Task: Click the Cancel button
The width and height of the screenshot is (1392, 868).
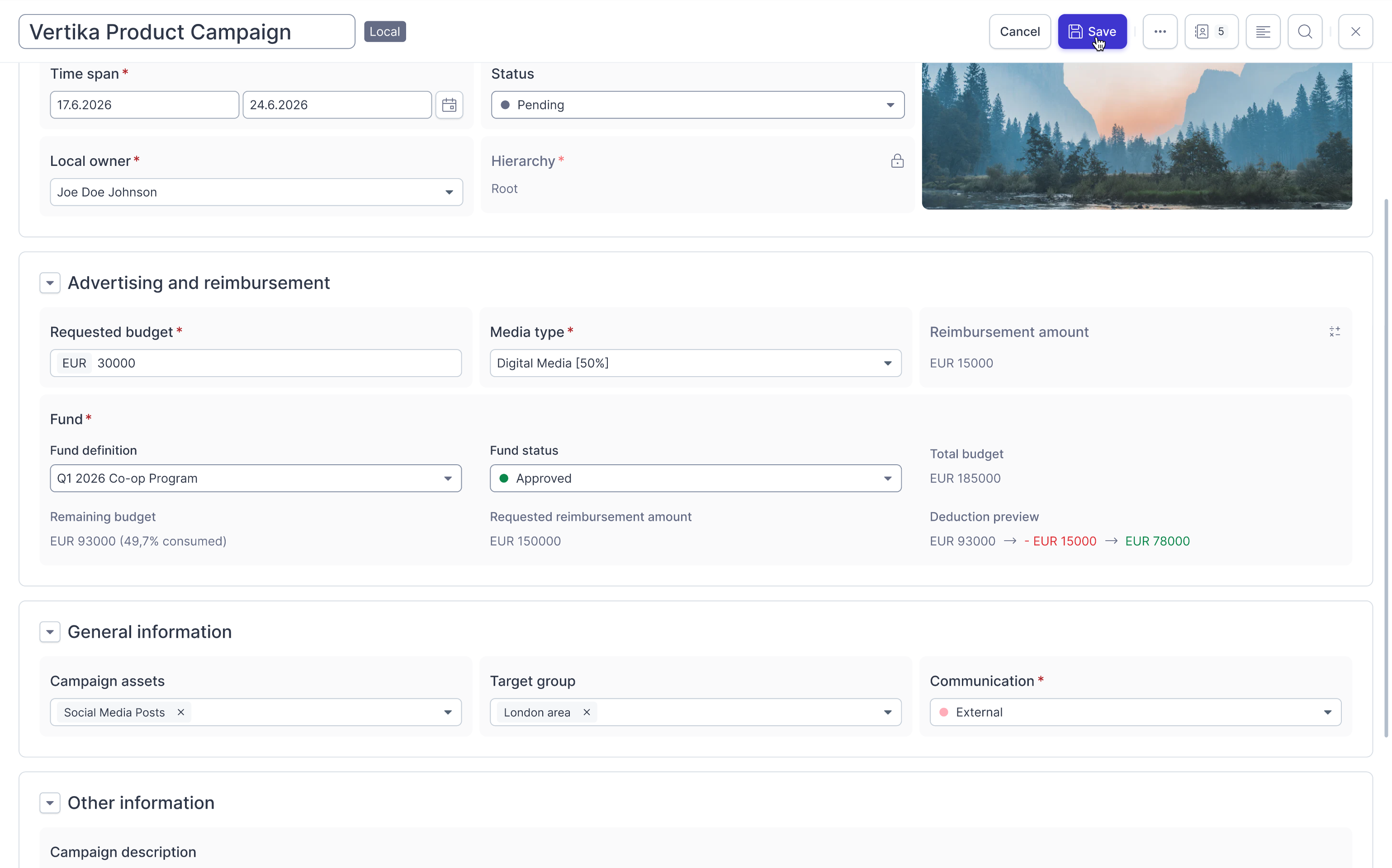Action: click(x=1019, y=32)
